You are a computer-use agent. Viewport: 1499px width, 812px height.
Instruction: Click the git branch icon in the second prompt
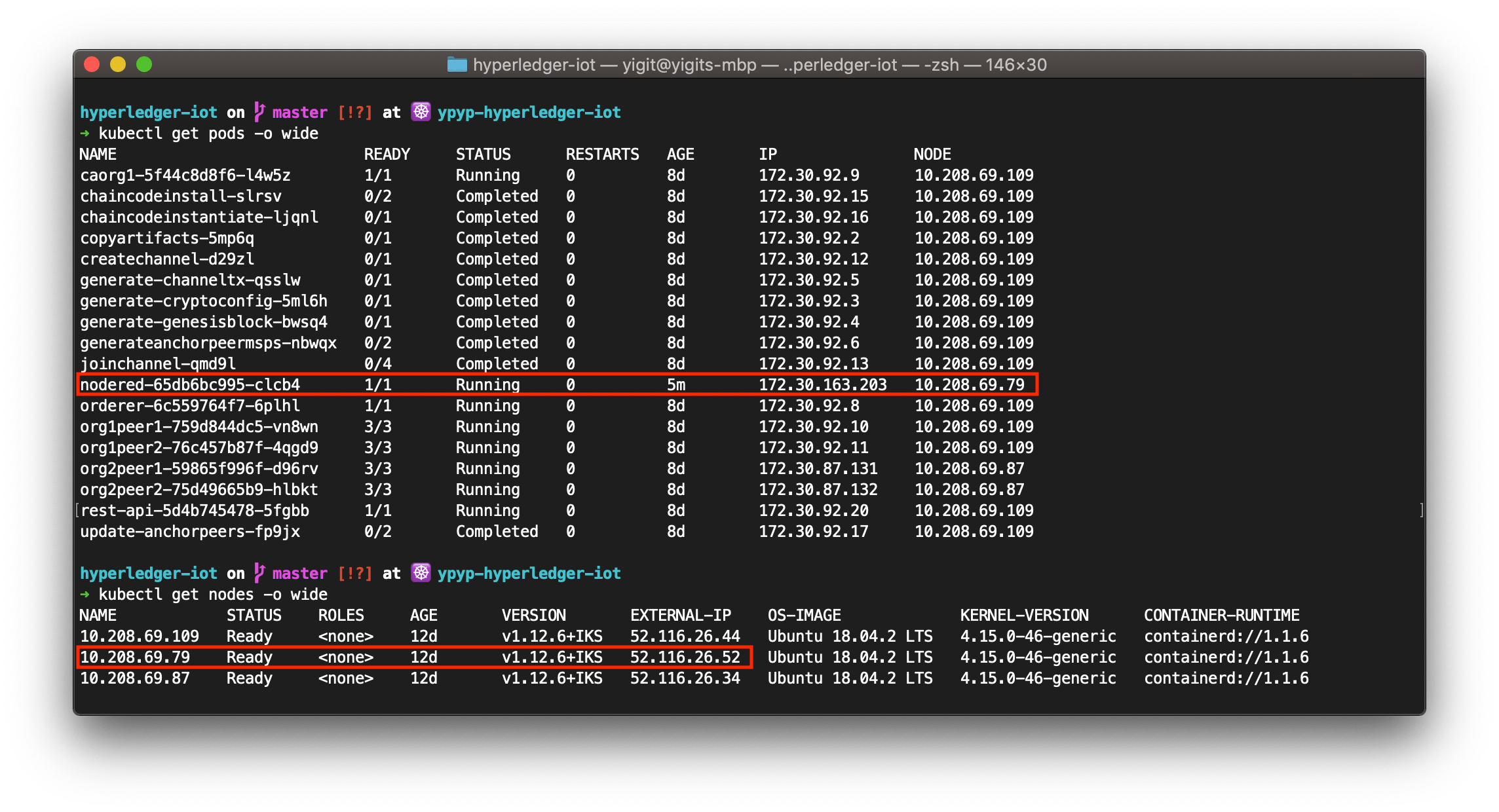click(x=259, y=573)
